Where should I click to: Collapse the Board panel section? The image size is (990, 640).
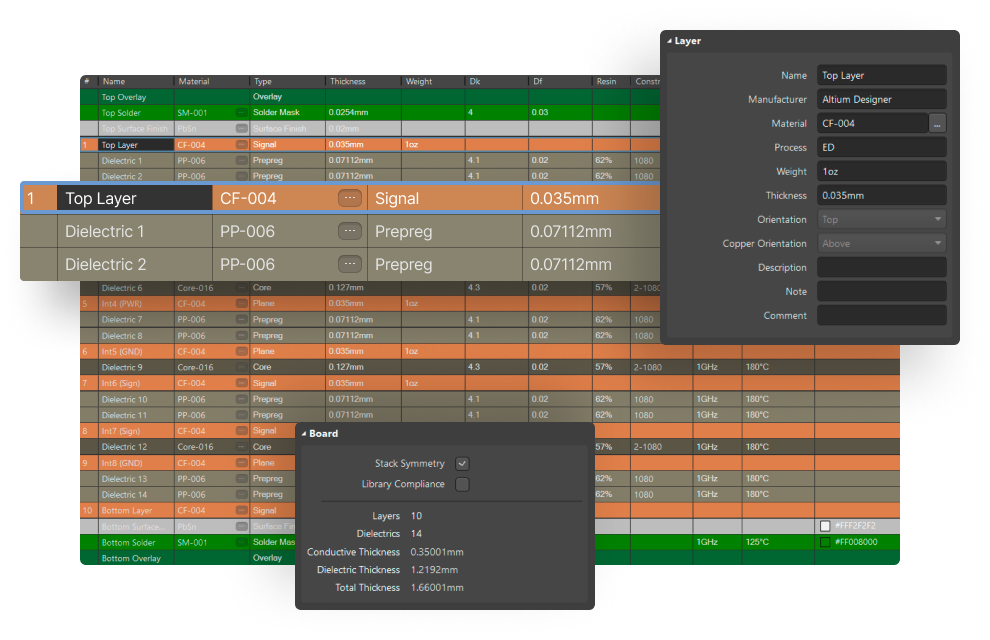[x=304, y=434]
